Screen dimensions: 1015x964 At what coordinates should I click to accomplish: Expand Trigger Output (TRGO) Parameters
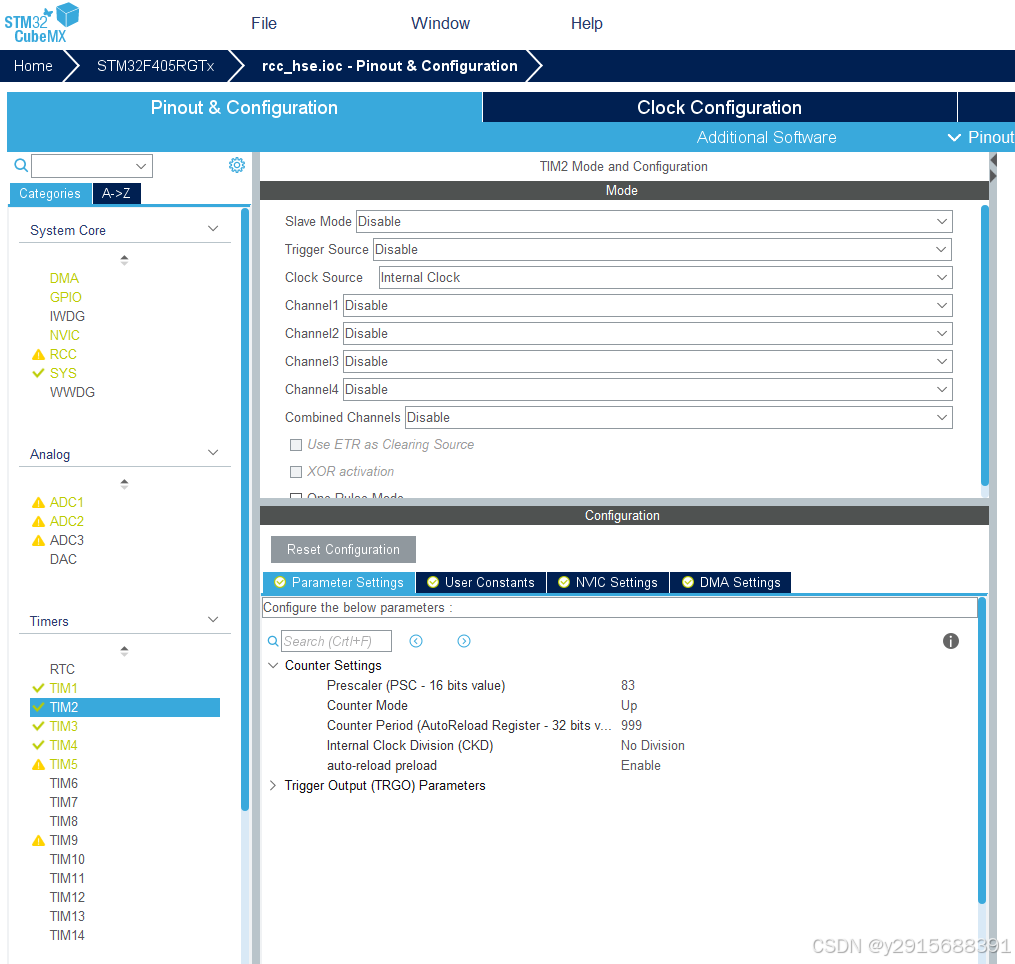coord(273,785)
